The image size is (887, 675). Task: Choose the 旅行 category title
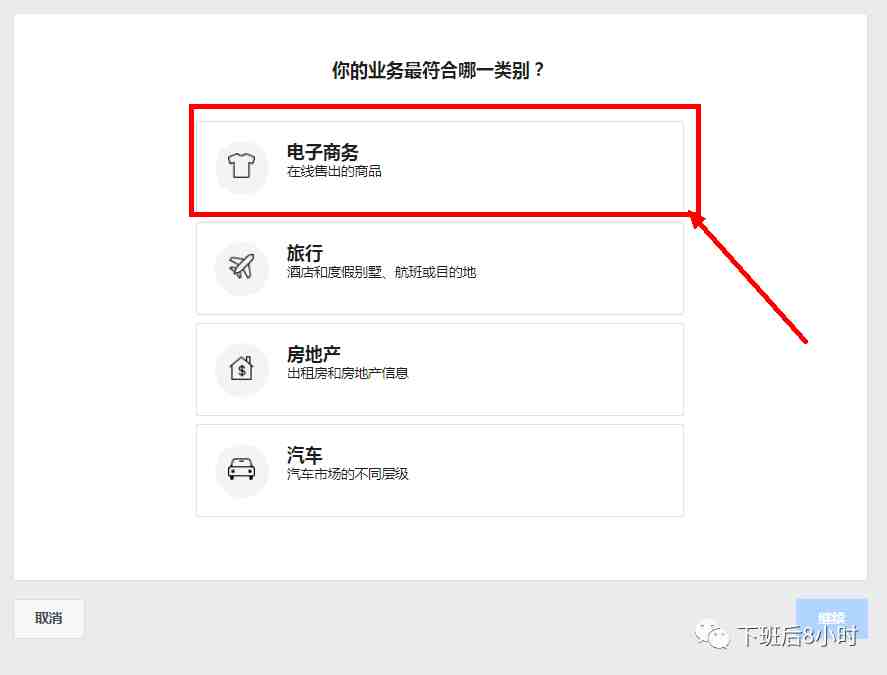click(x=304, y=252)
